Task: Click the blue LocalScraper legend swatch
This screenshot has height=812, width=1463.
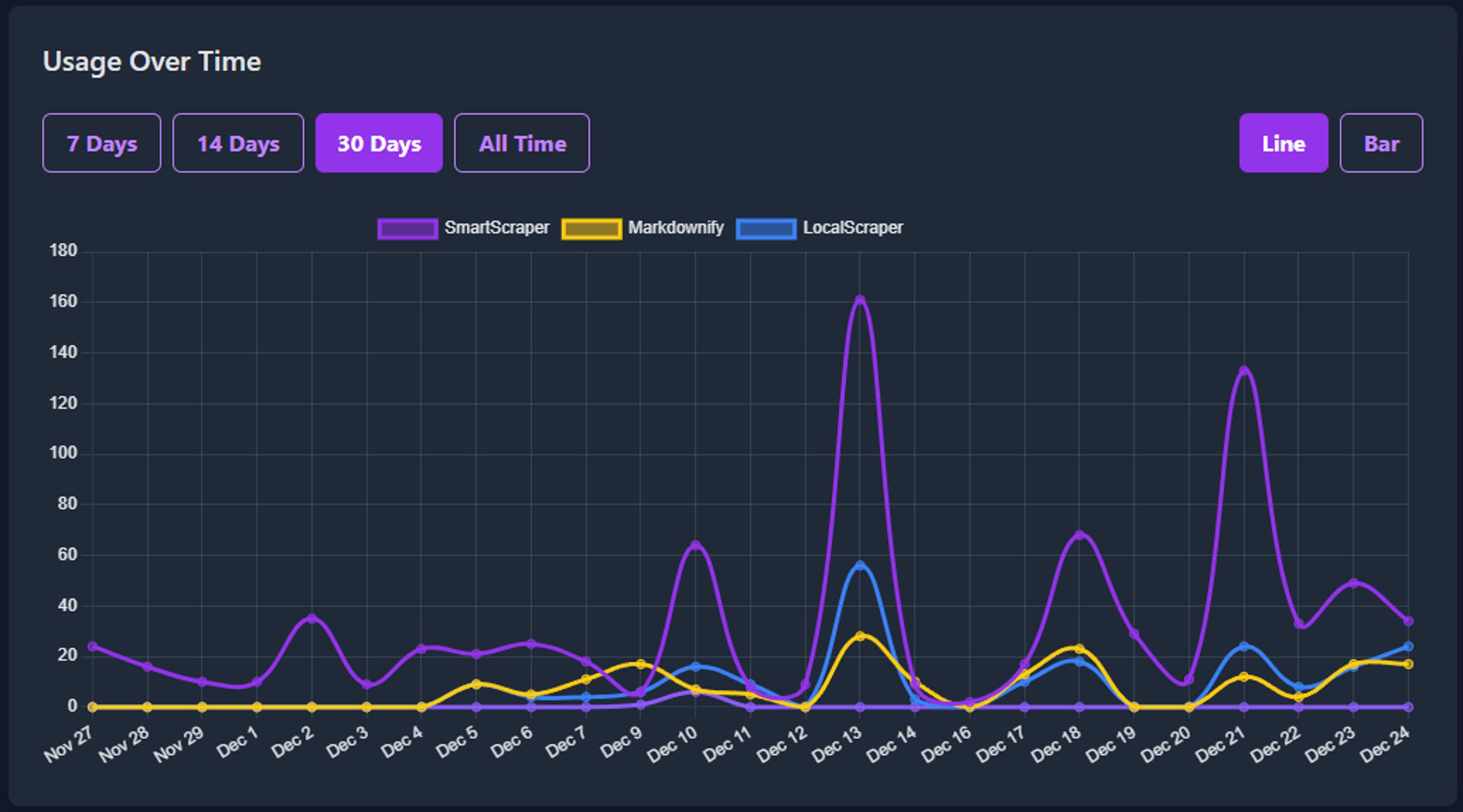Action: 766,229
